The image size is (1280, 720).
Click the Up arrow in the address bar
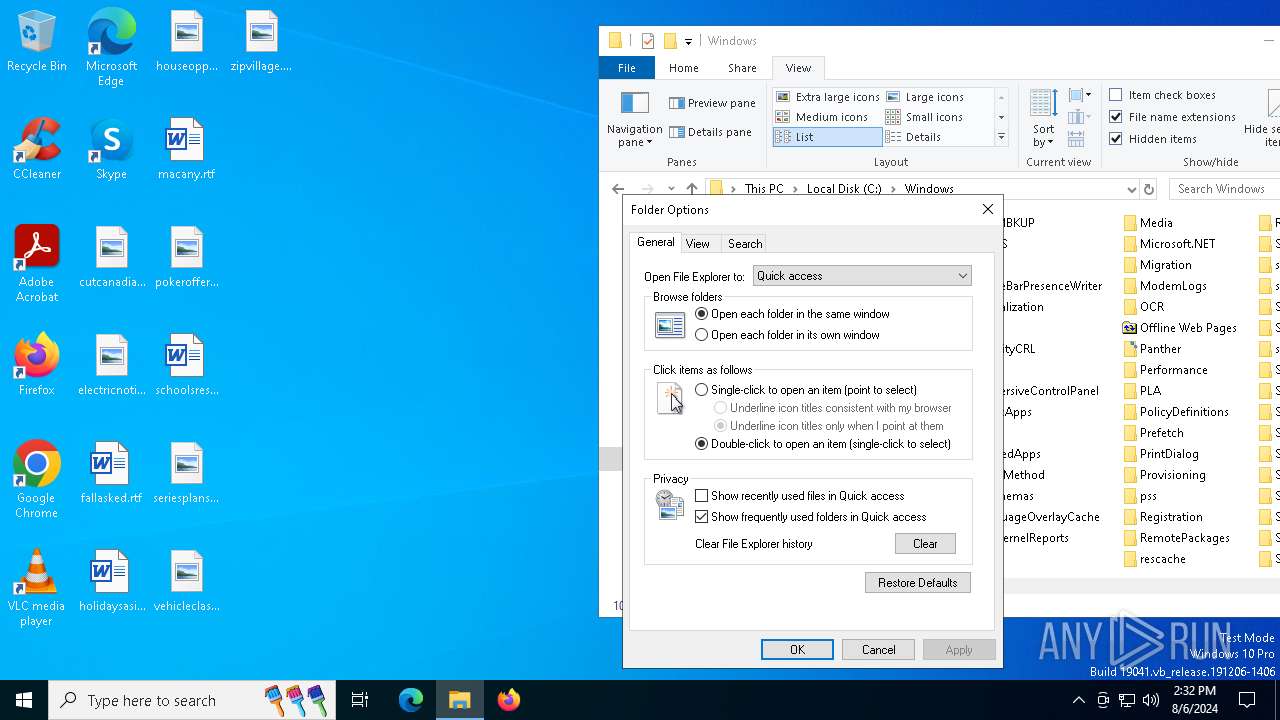(692, 189)
